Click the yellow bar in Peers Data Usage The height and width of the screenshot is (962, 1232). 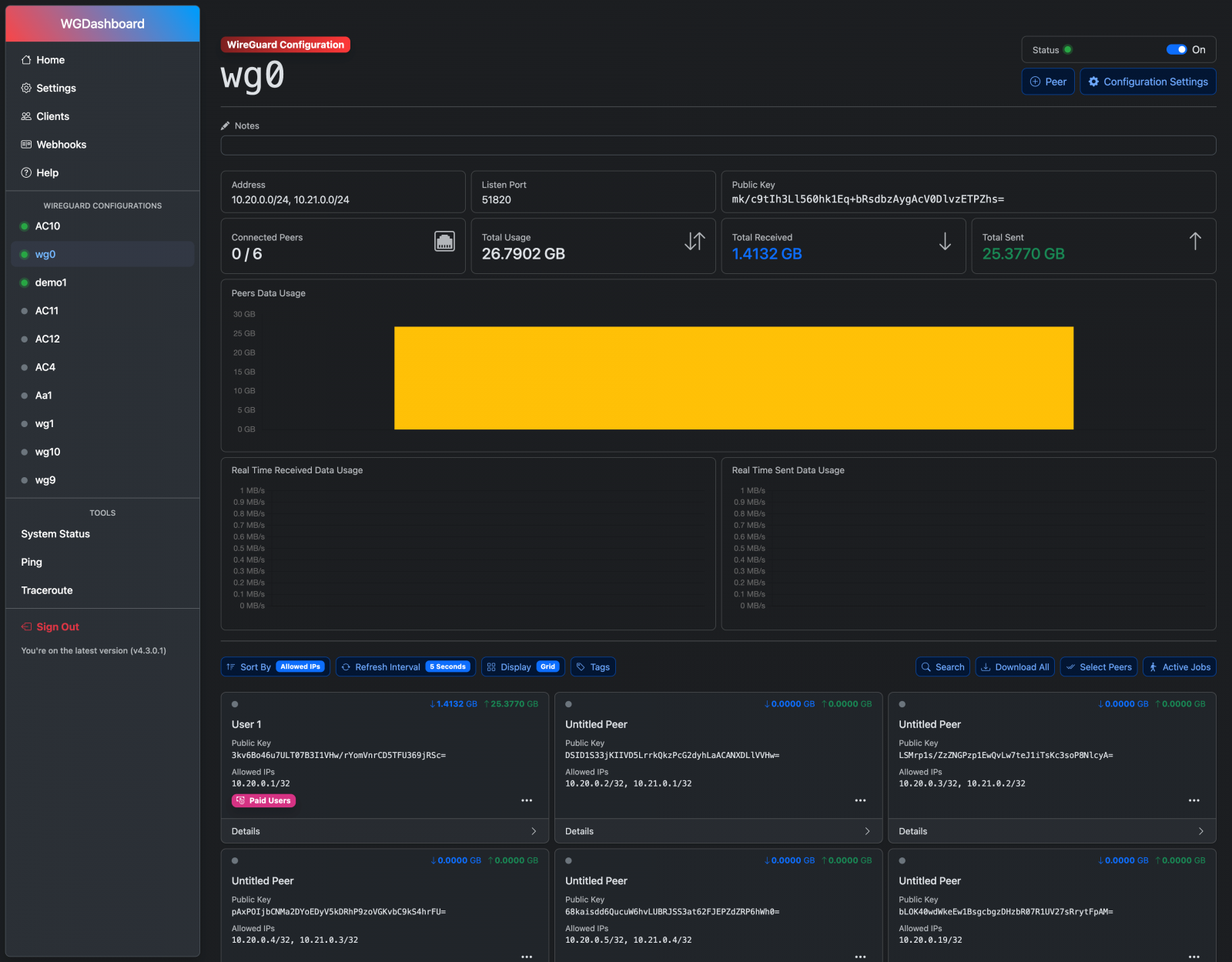coord(733,378)
